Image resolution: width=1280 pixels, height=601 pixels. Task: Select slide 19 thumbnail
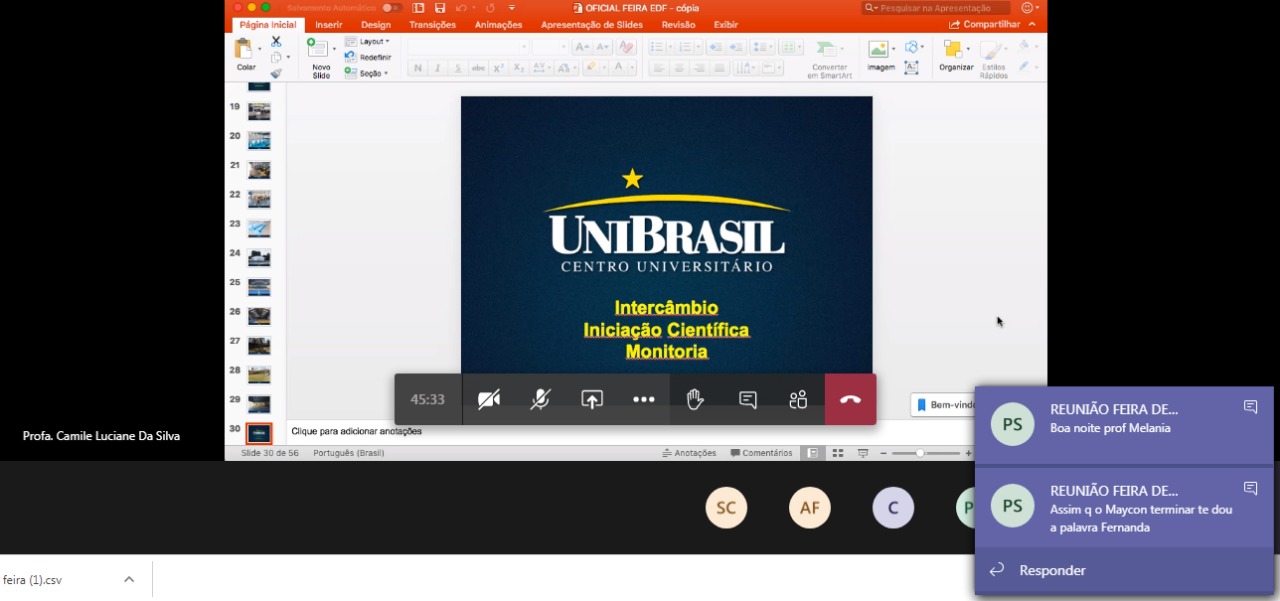[x=259, y=111]
